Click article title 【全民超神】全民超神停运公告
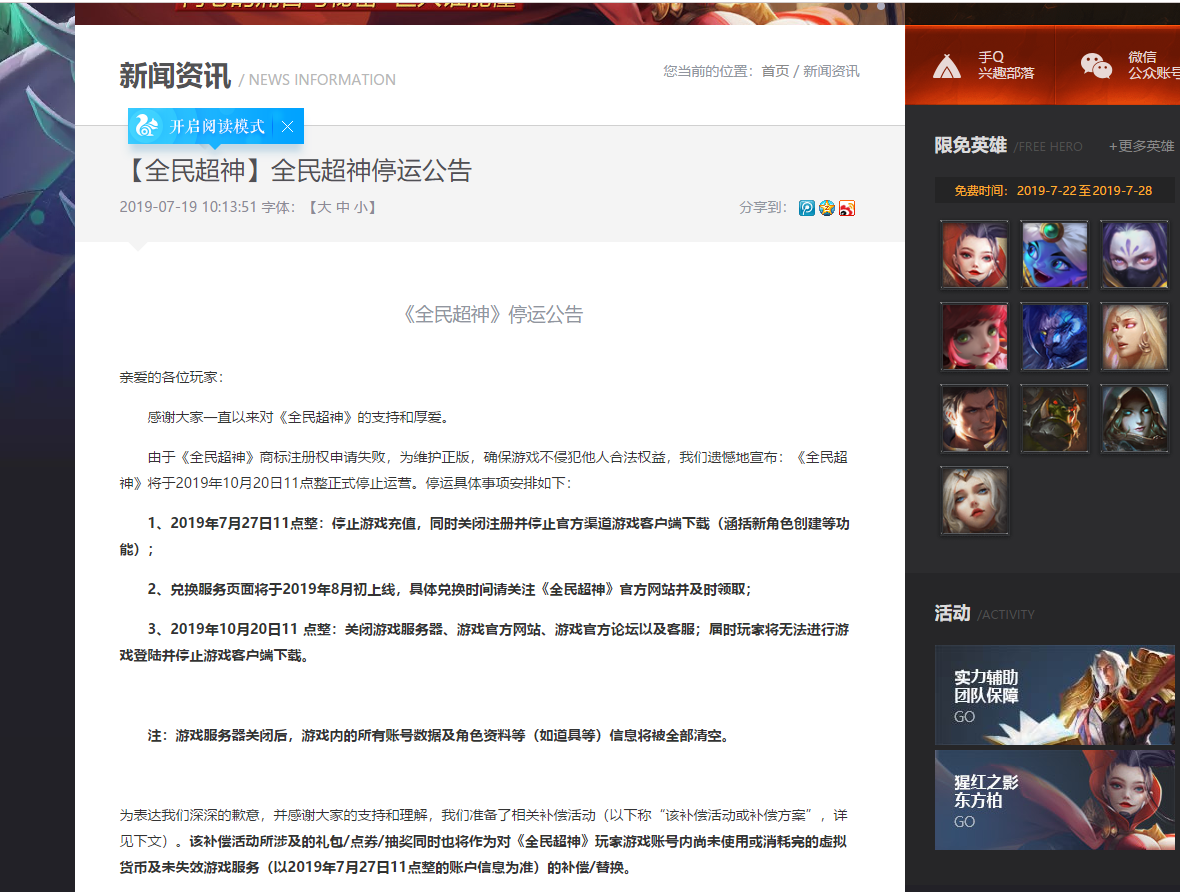1180x892 pixels. 296,170
